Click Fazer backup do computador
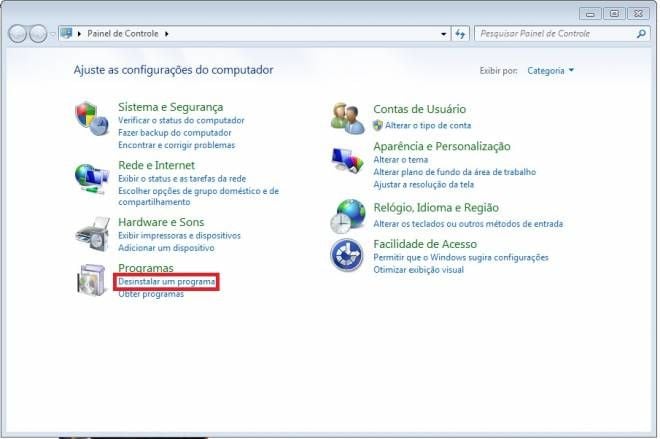660x439 pixels. click(x=175, y=133)
